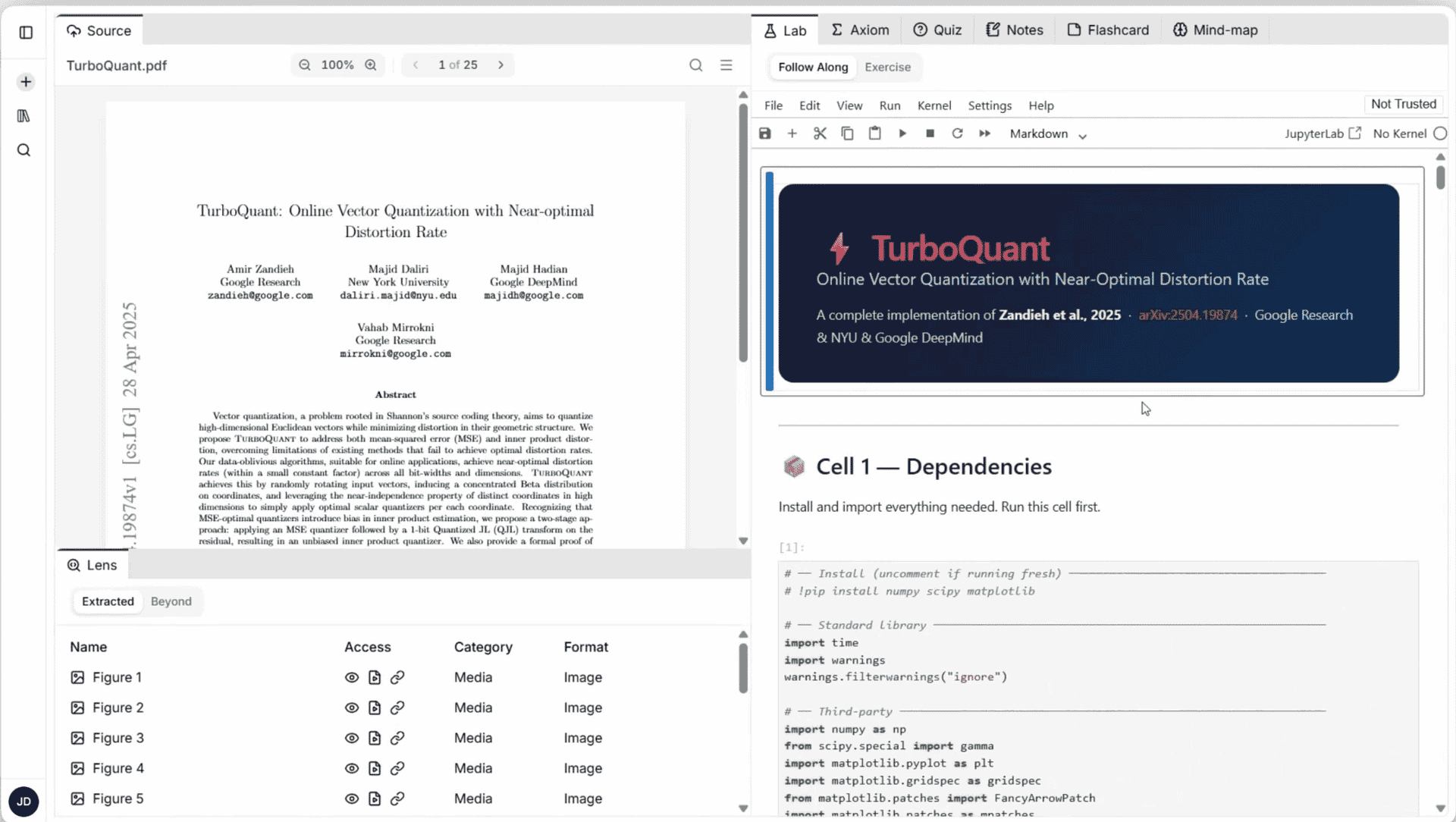Open the Quiz tab
The height and width of the screenshot is (822, 1456).
pyautogui.click(x=937, y=30)
